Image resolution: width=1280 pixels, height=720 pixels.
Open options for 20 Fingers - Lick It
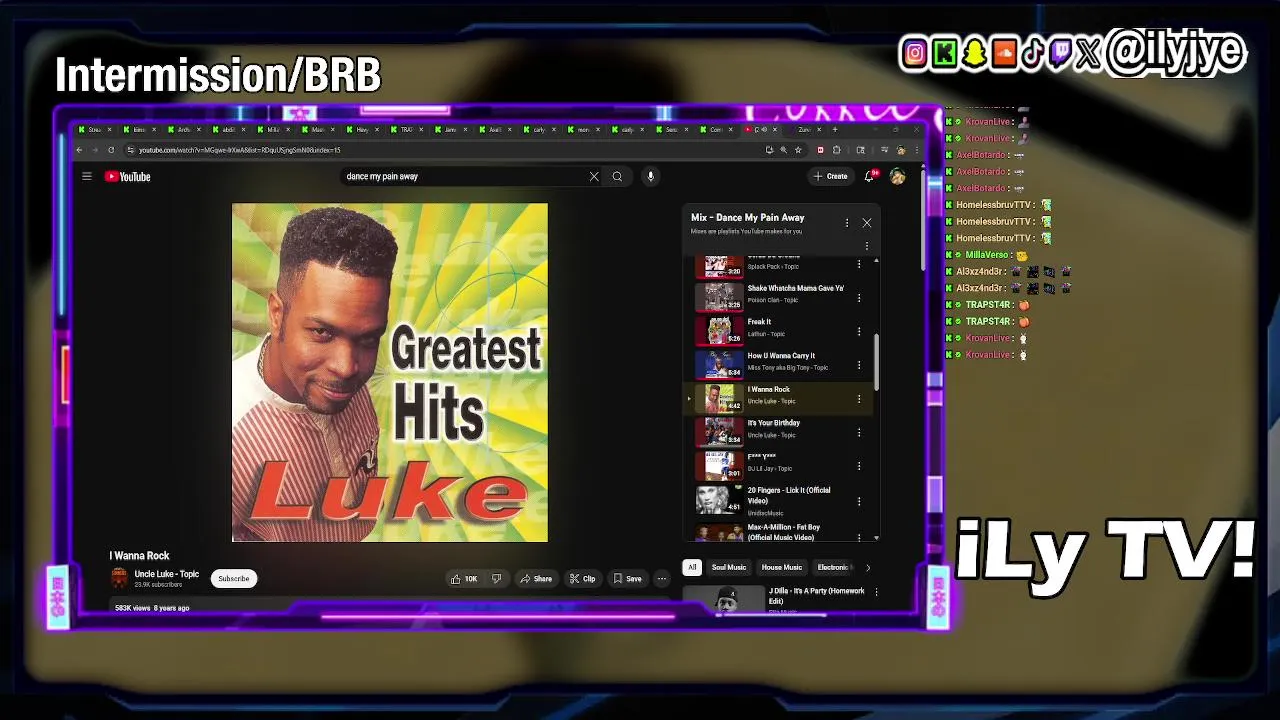pos(859,501)
